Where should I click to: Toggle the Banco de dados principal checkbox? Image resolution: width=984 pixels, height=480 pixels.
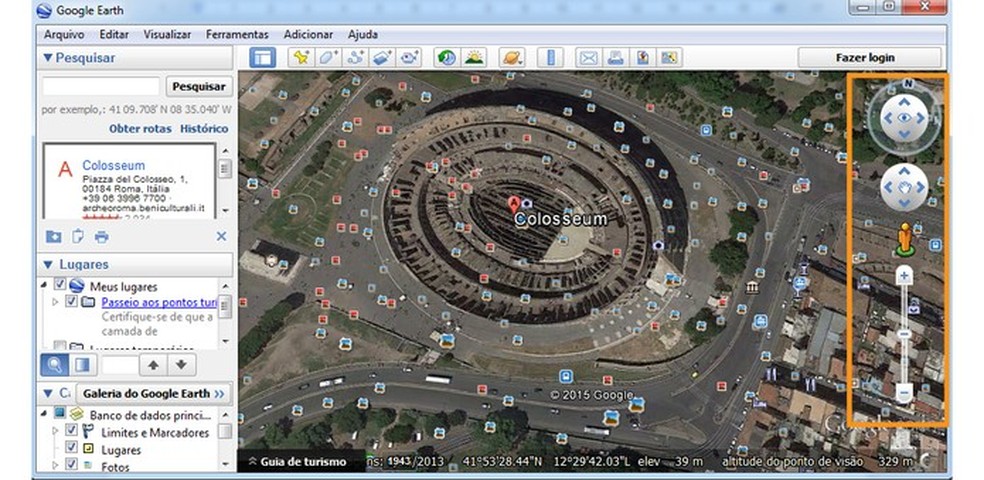coord(60,413)
